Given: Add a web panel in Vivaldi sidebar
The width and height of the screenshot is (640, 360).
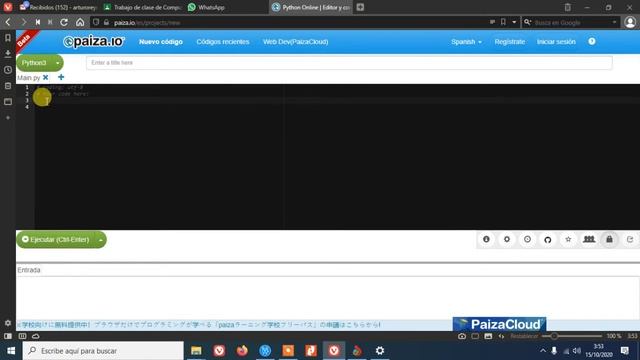Looking at the screenshot, I should pos(8,118).
